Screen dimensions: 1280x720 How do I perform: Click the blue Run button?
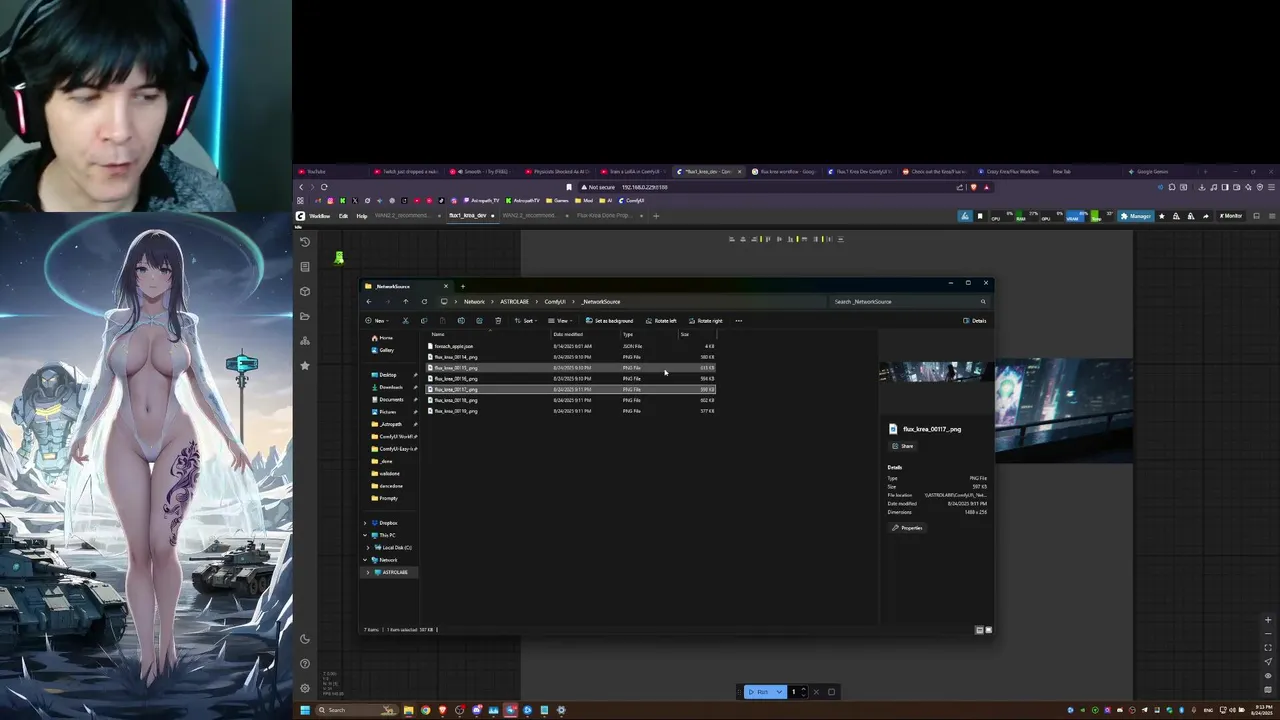759,692
